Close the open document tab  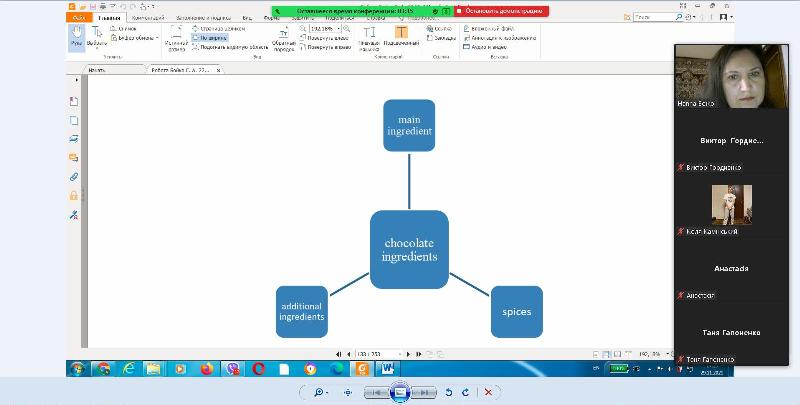(x=218, y=70)
